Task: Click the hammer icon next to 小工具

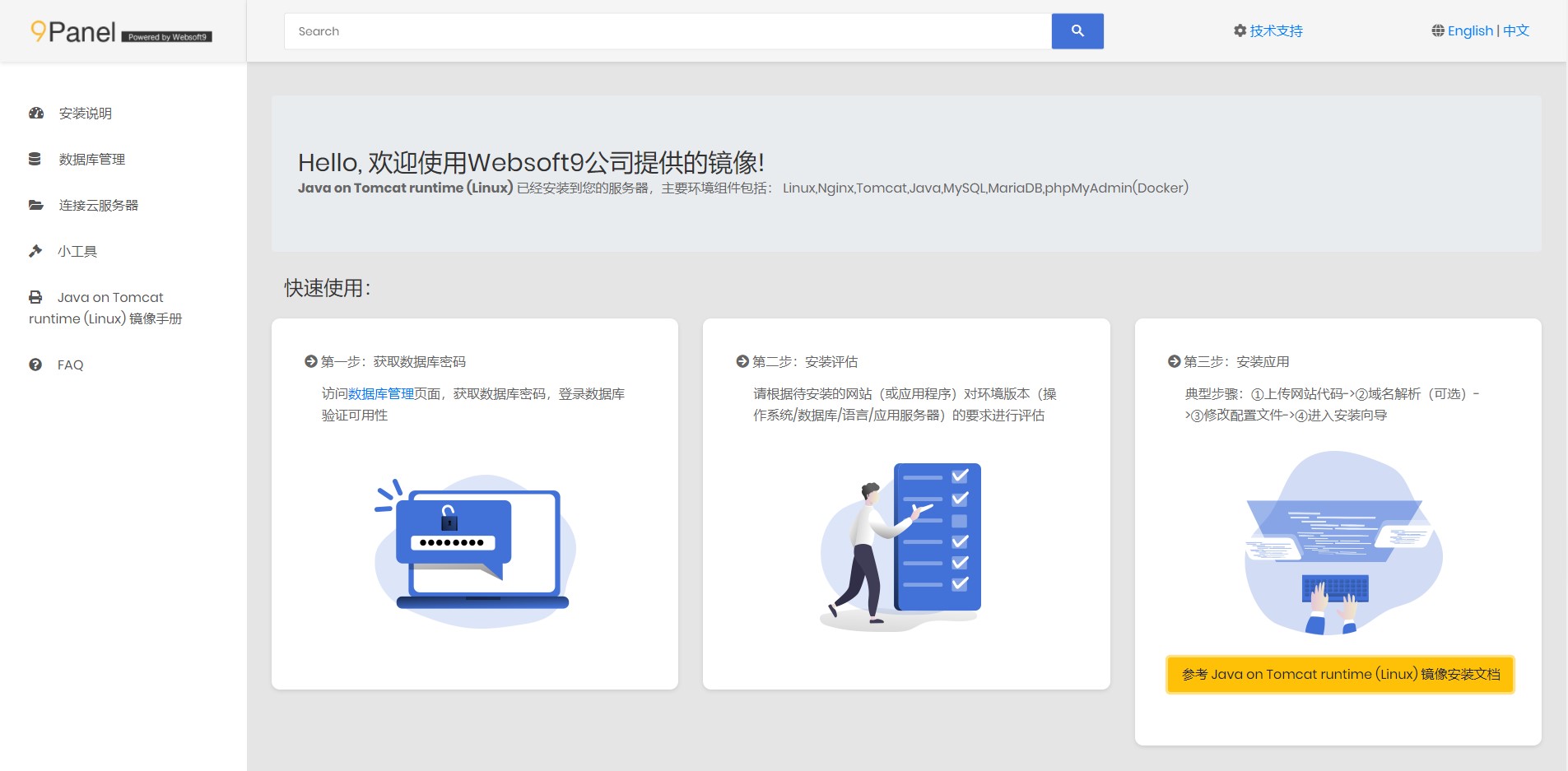Action: tap(35, 251)
